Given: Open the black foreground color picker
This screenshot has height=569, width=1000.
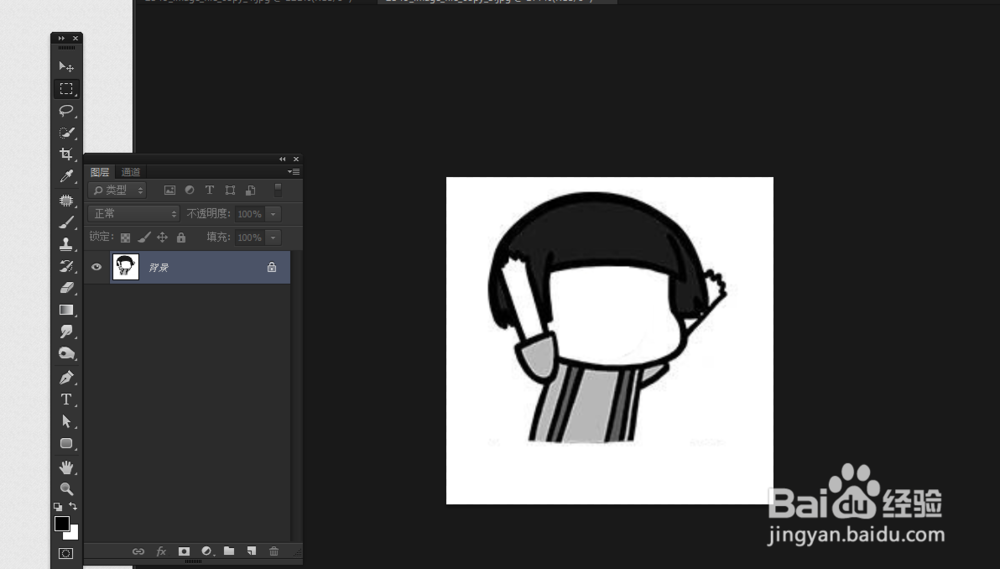Looking at the screenshot, I should pyautogui.click(x=61, y=523).
